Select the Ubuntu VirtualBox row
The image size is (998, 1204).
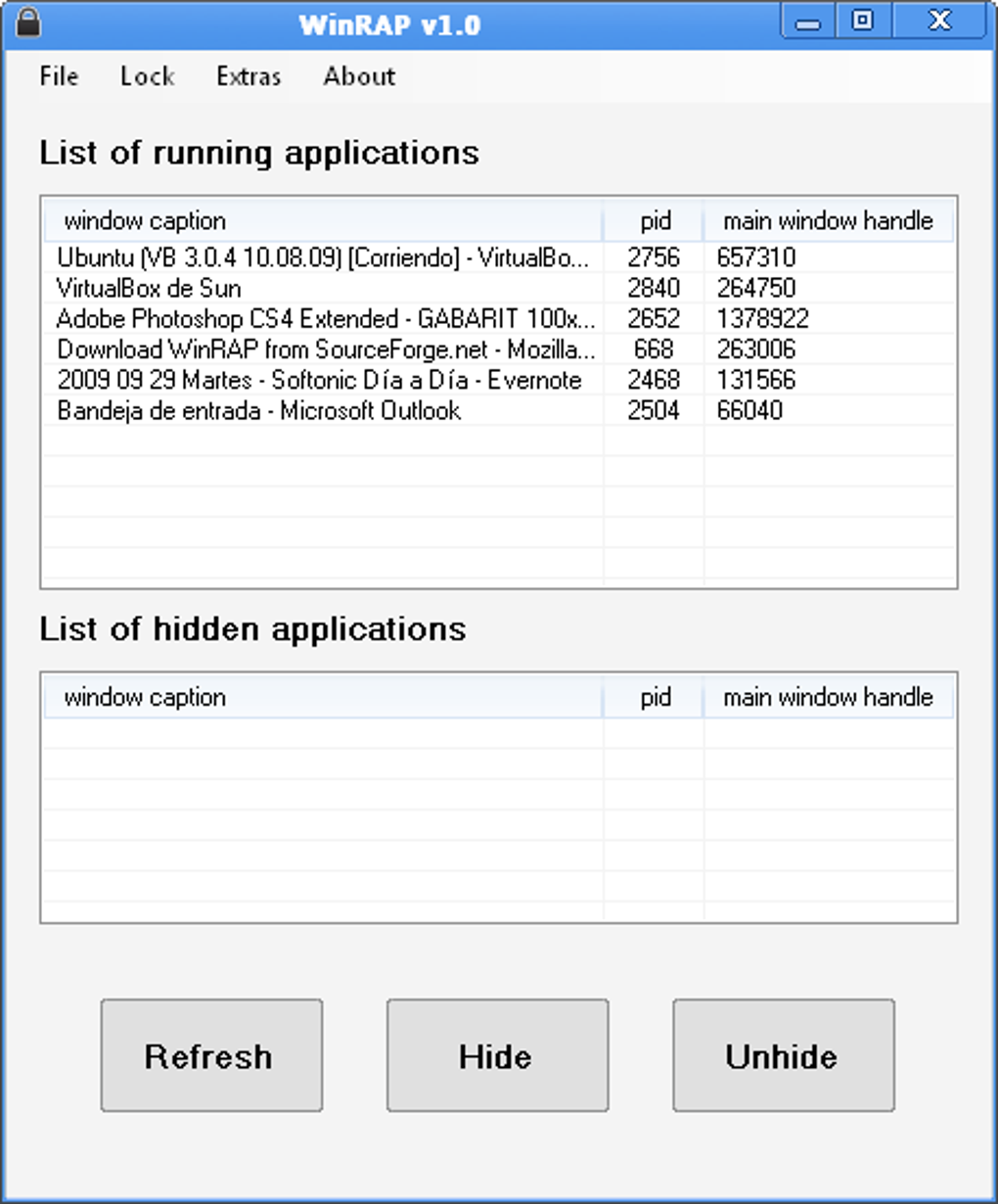[x=499, y=257]
